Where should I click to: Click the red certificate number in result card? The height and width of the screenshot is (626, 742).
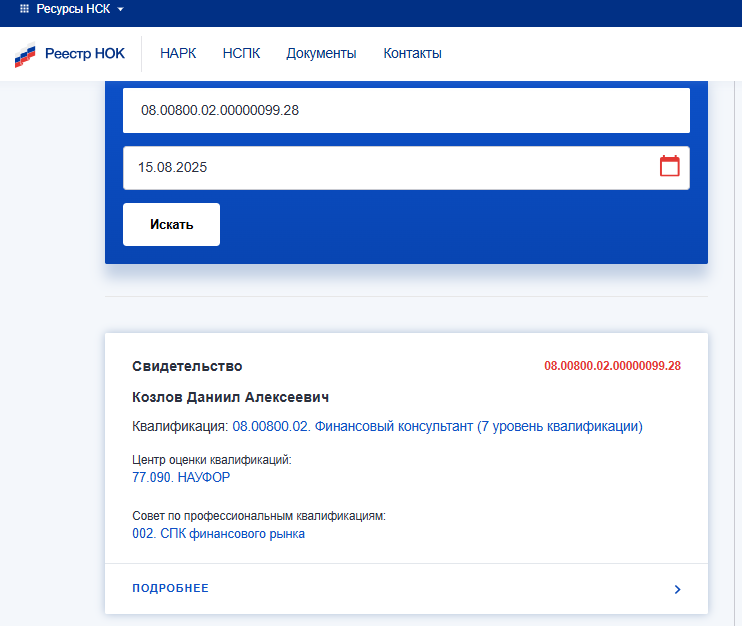(x=612, y=366)
